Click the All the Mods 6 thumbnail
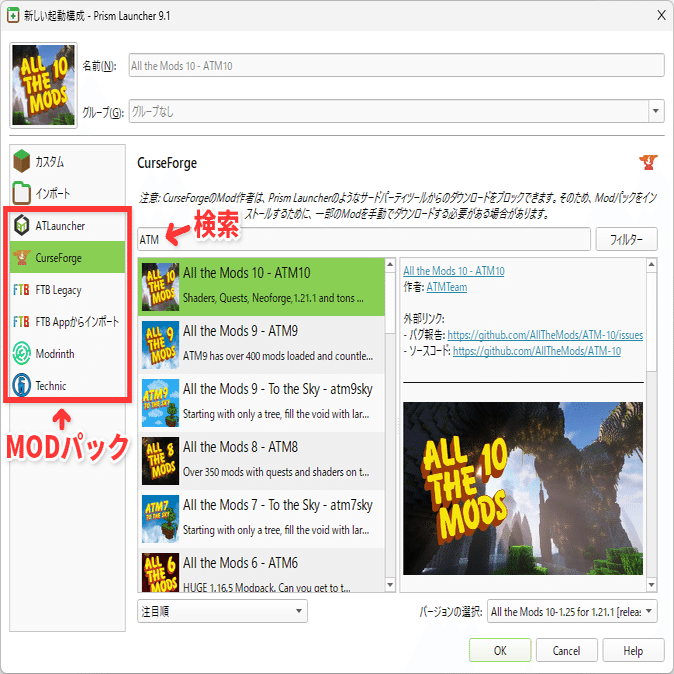Screen dimensions: 674x674 pos(160,572)
